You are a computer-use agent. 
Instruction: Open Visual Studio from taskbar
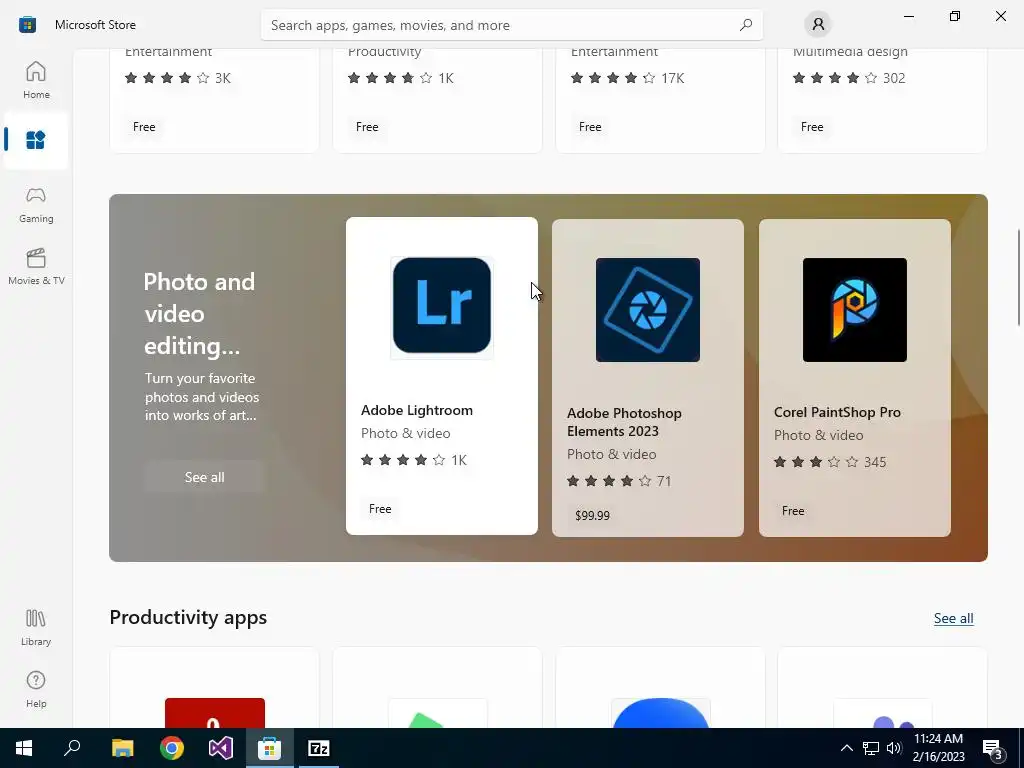tap(221, 748)
